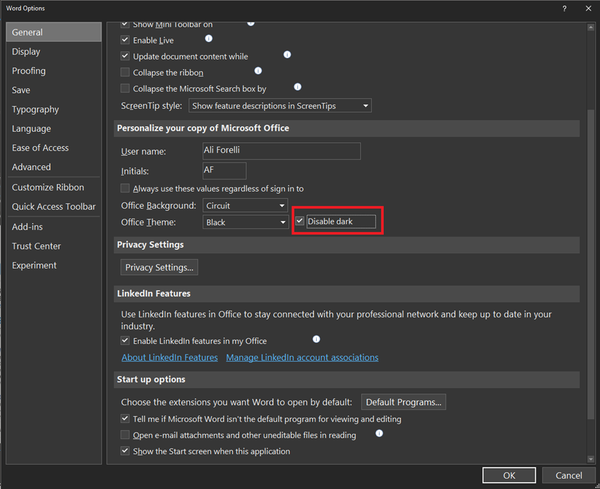The image size is (600, 489).
Task: Click the info icon beside Collapse the ribbon
Action: point(258,71)
